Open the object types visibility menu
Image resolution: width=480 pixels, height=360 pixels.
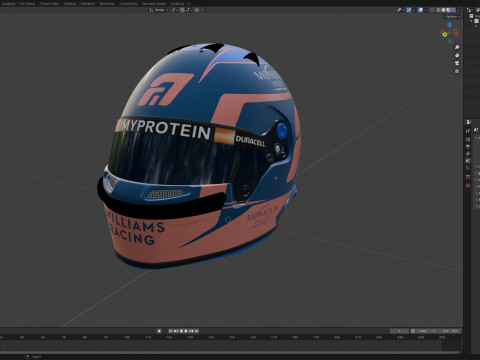[401, 10]
